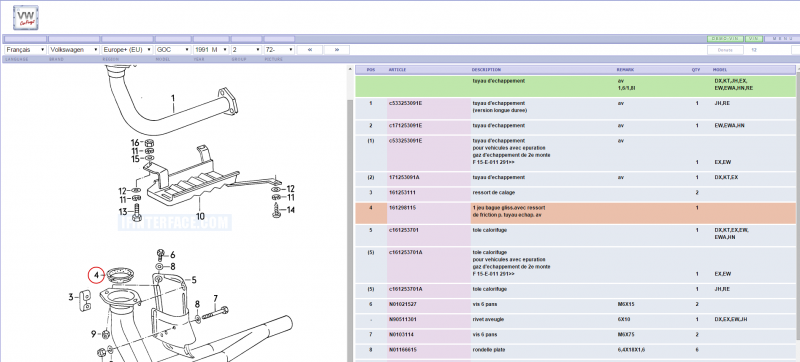The height and width of the screenshot is (362, 800).
Task: Click the VW catalog logo icon
Action: [x=26, y=17]
